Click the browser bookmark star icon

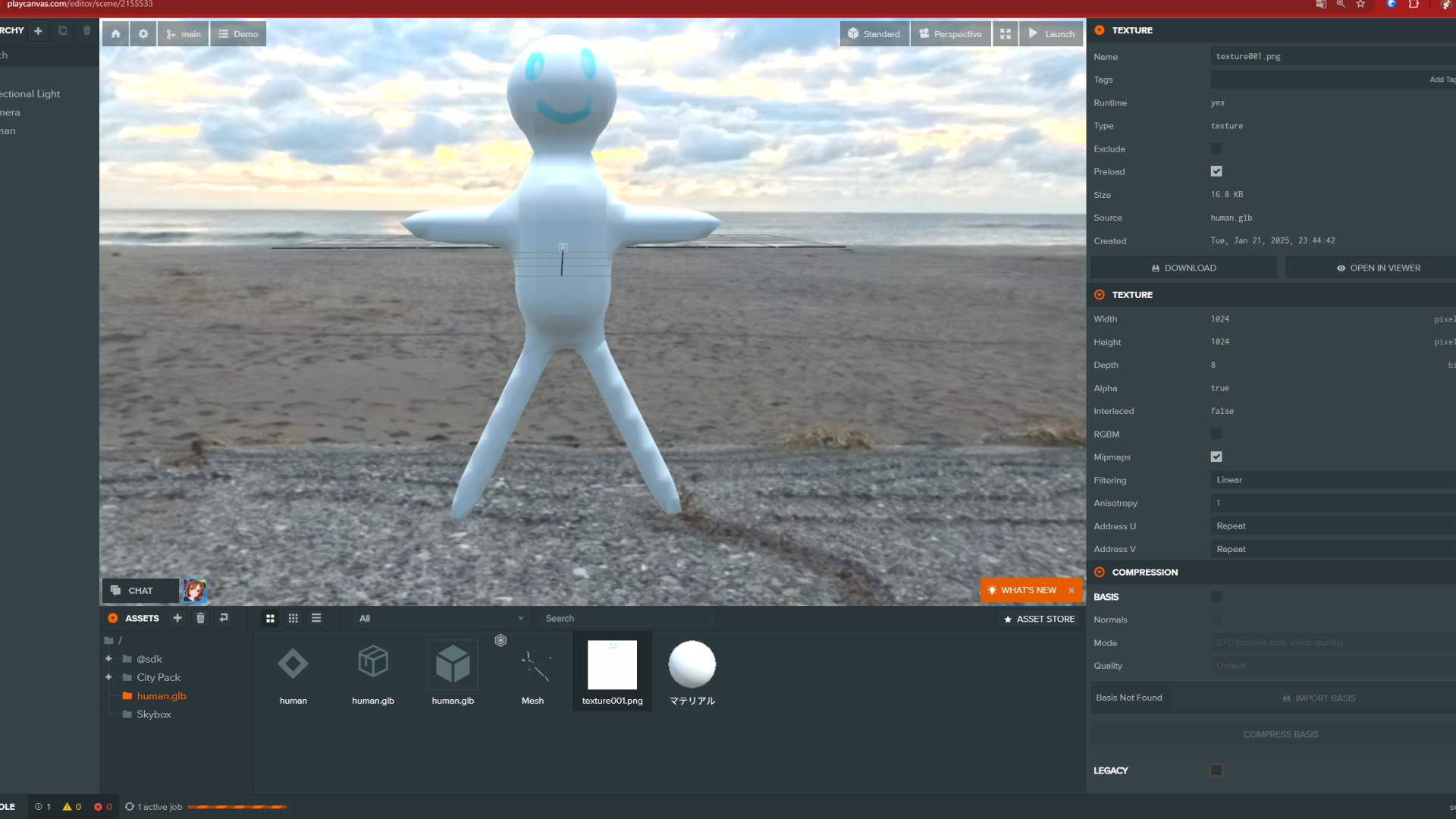click(1360, 5)
